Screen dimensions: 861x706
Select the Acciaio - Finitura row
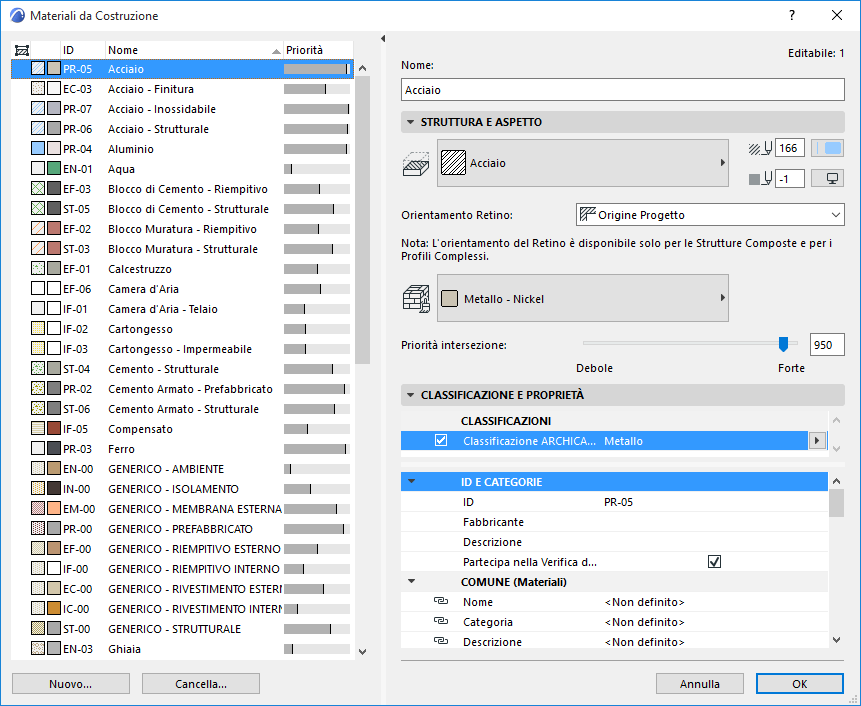[182, 88]
